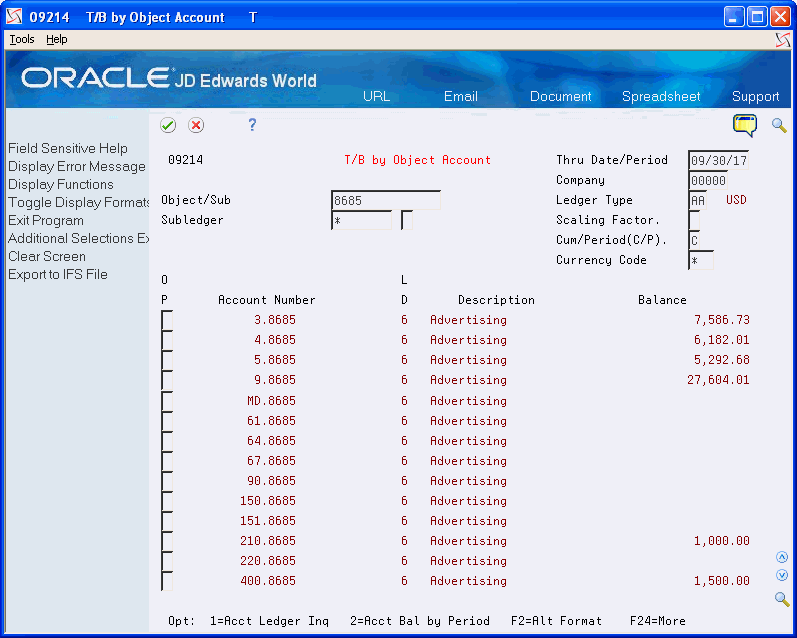Screen dimensions: 797x638
Task: Click the Cum/Period field
Action: point(694,240)
